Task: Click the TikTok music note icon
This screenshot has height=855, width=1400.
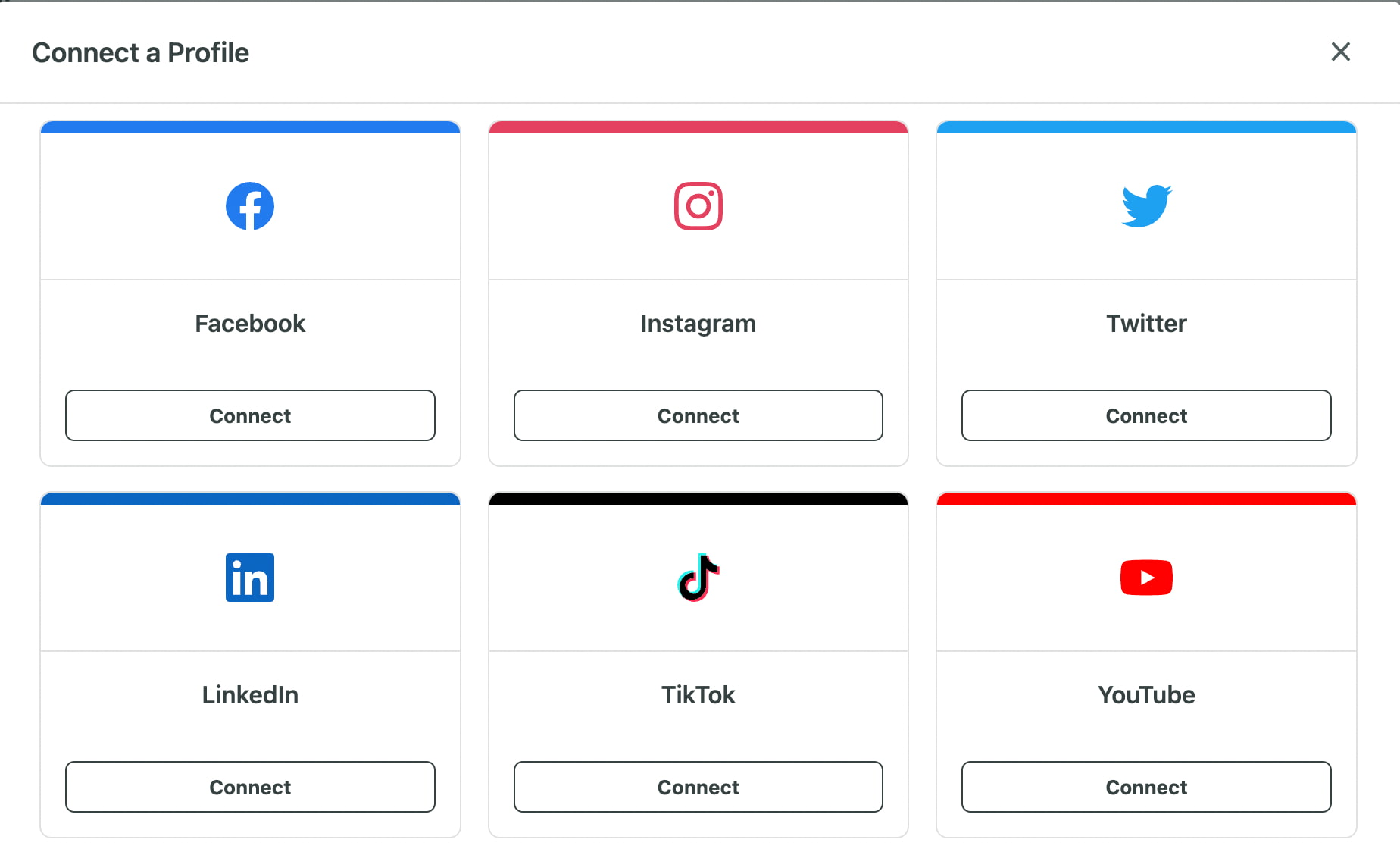Action: (x=698, y=577)
